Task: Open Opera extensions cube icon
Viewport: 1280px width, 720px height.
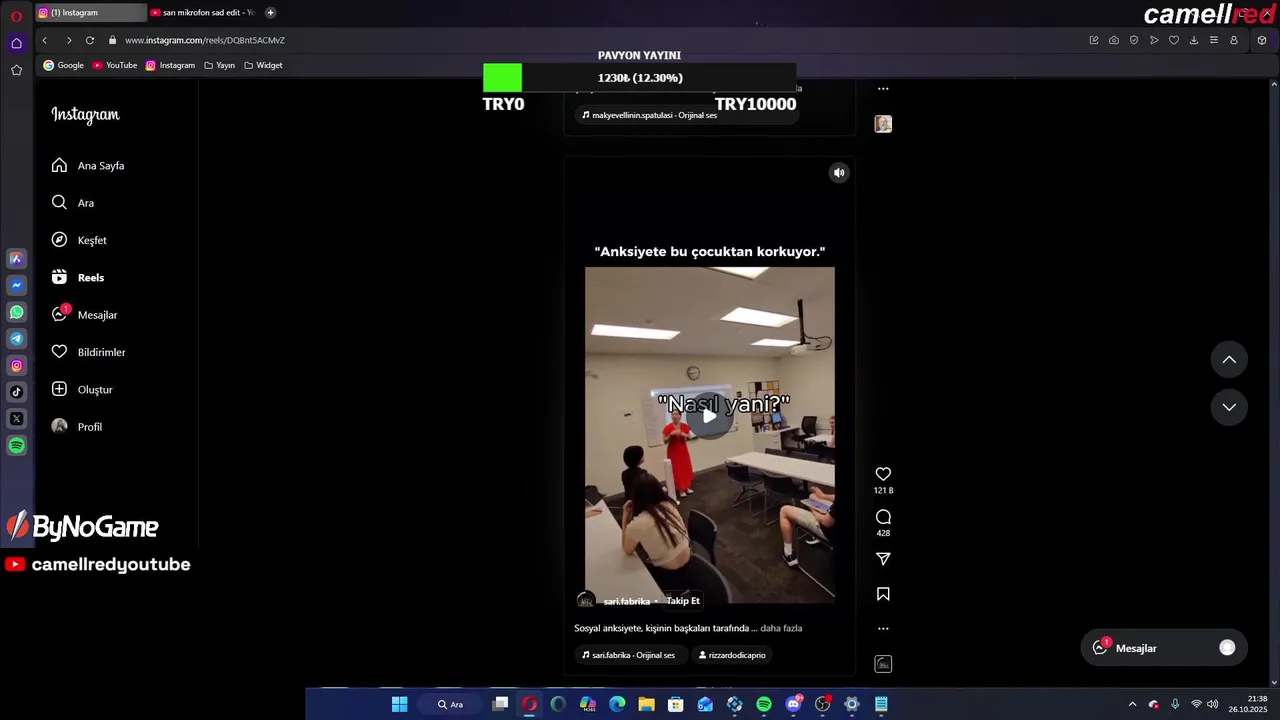Action: 1262,40
